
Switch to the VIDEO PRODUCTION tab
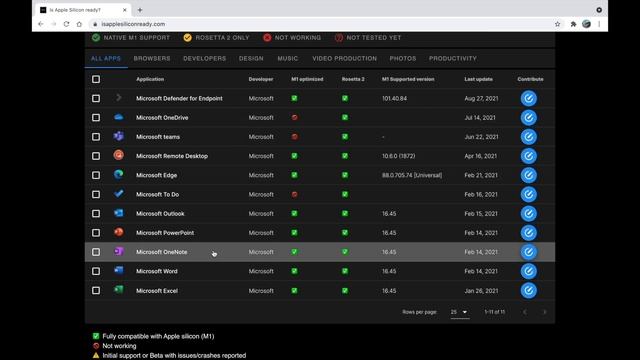pos(344,58)
